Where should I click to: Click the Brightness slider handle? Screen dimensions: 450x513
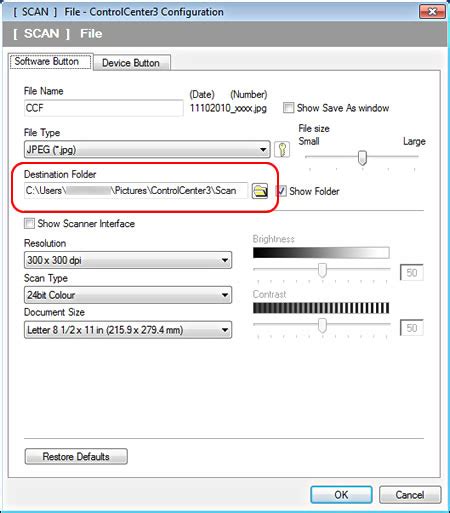[322, 270]
